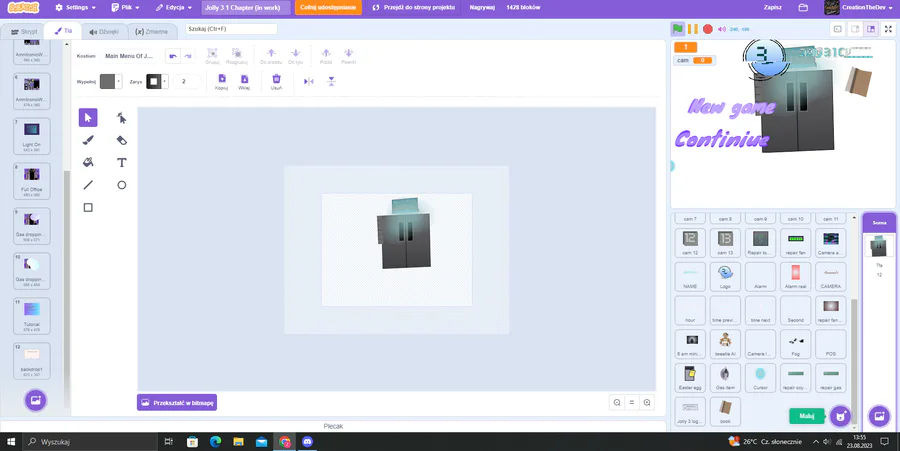Zoom out the paint canvas

(x=617, y=402)
